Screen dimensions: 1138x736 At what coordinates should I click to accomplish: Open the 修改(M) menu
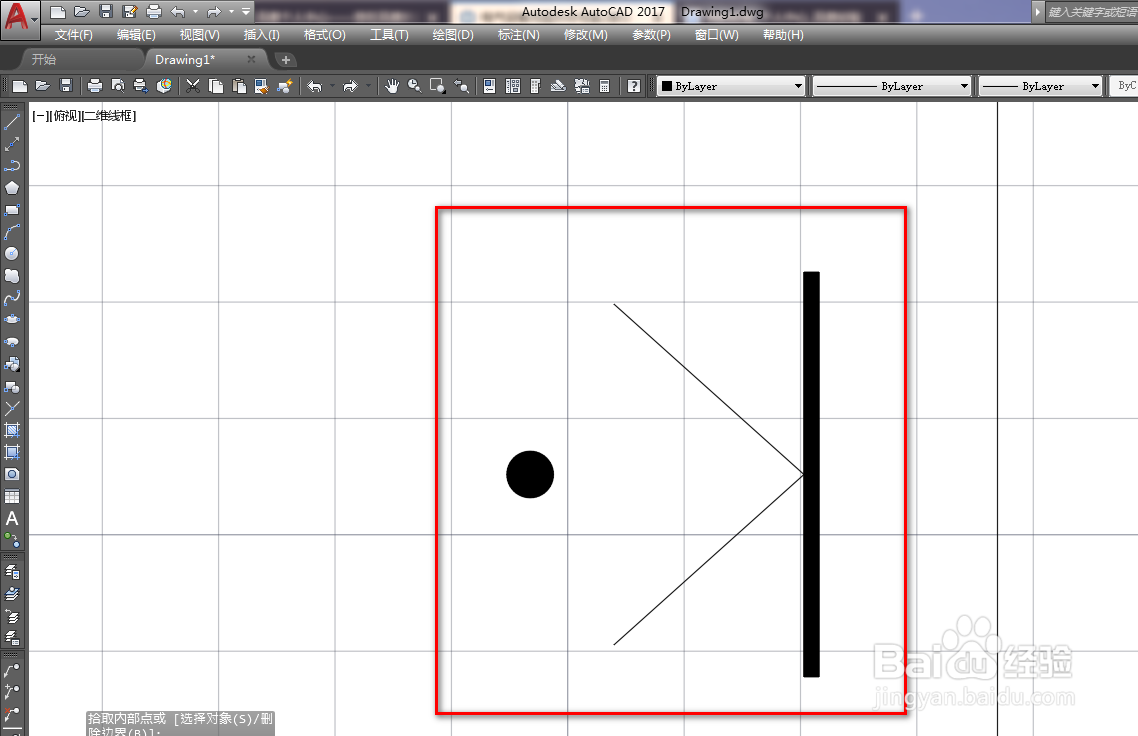586,35
